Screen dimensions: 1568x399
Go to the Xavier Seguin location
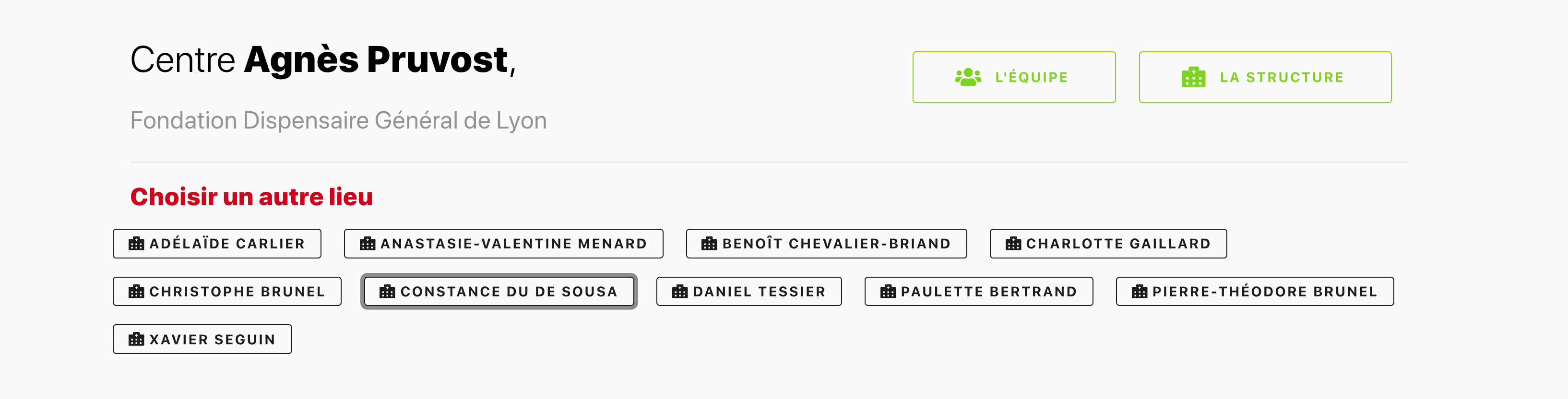point(202,340)
